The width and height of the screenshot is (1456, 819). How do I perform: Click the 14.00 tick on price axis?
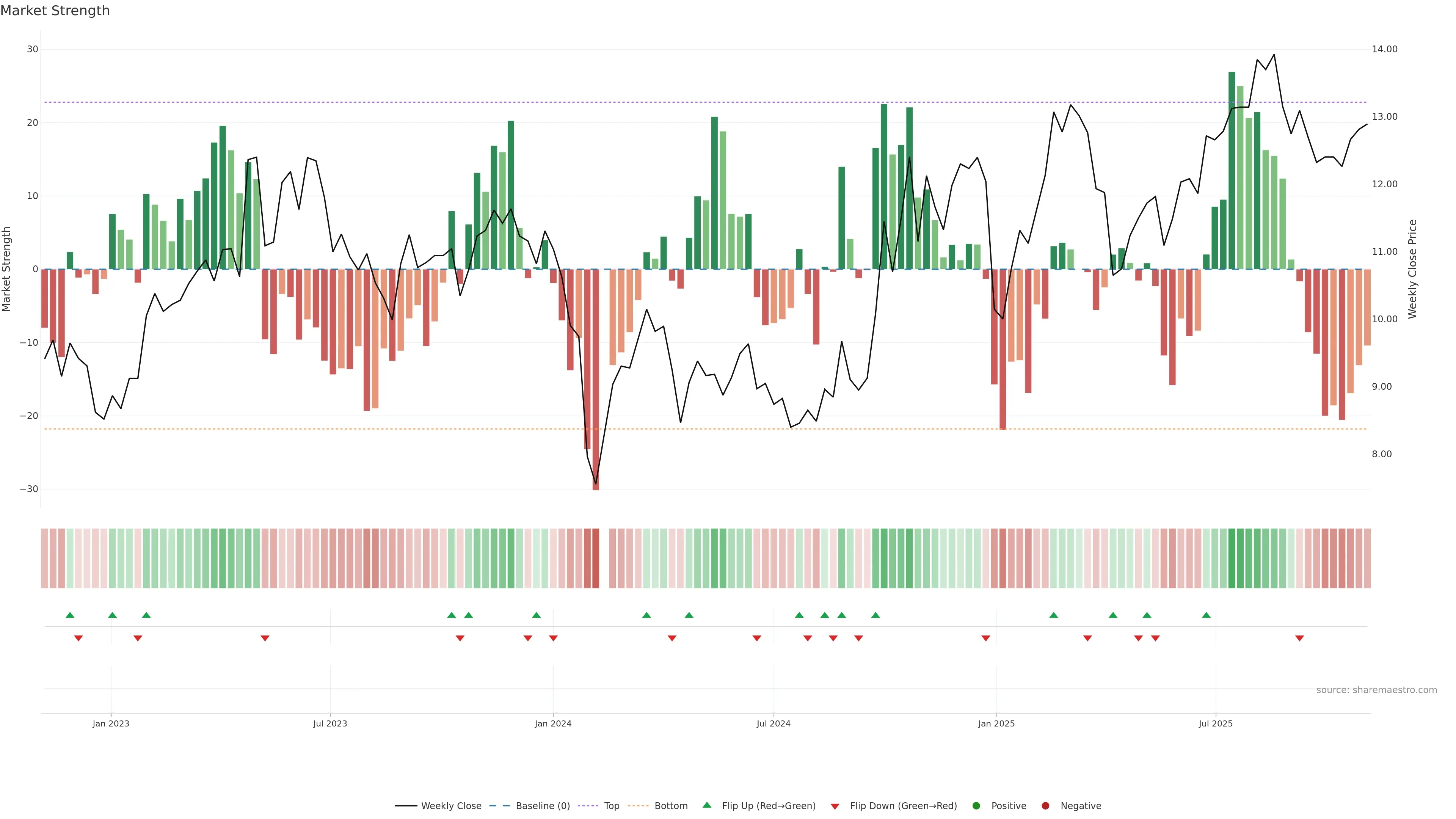(x=1384, y=49)
